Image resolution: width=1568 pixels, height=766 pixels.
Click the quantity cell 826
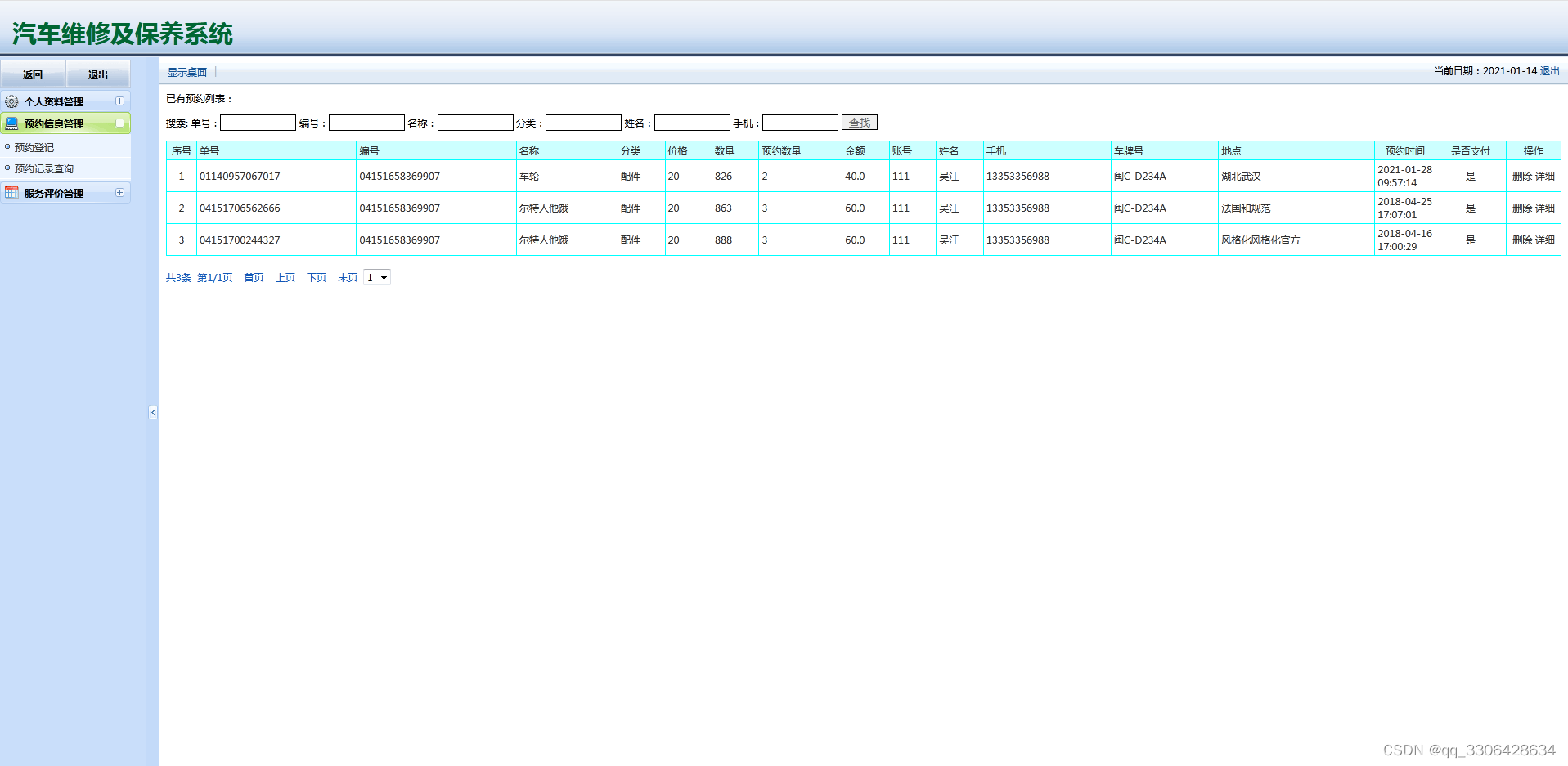(723, 177)
